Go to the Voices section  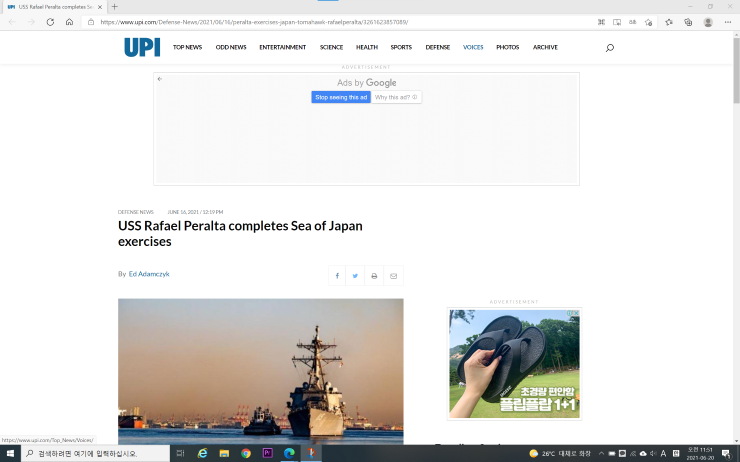click(x=473, y=47)
